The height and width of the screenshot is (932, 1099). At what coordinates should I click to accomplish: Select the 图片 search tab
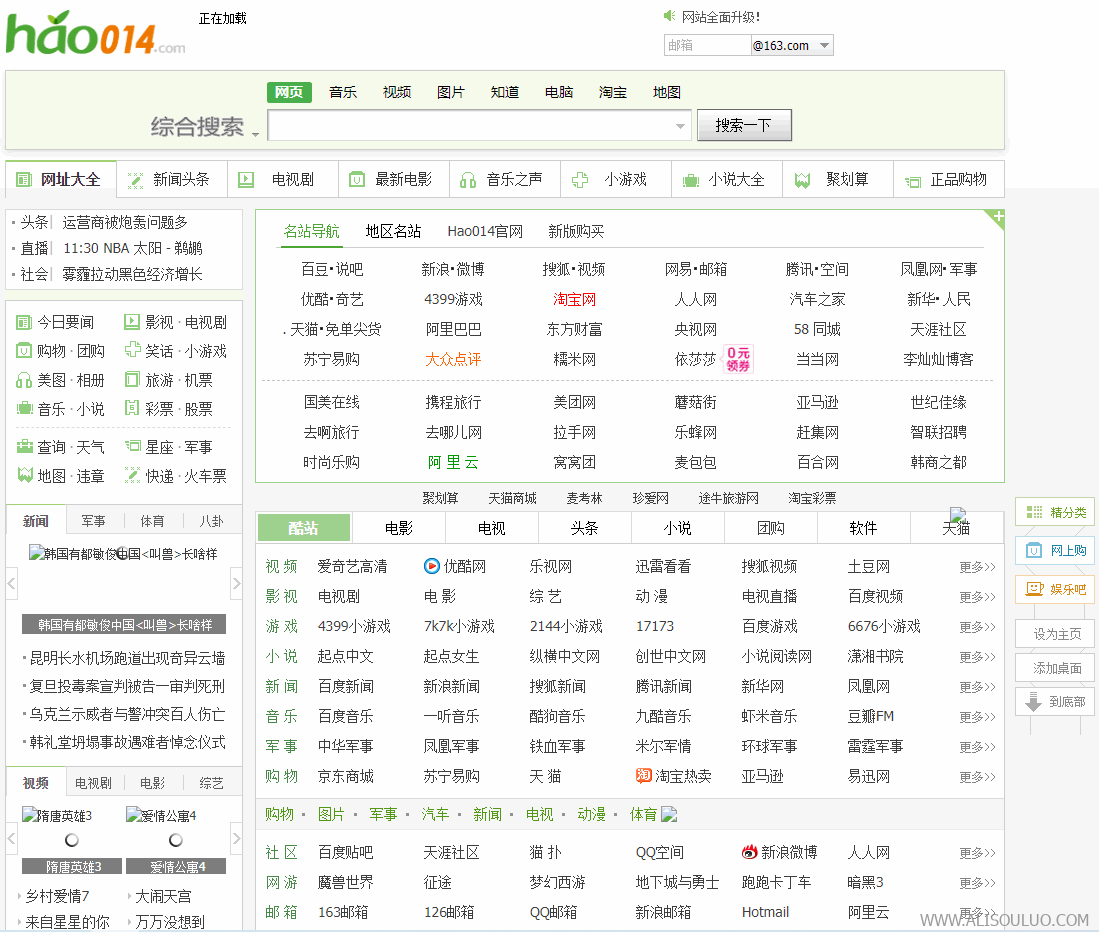(451, 92)
